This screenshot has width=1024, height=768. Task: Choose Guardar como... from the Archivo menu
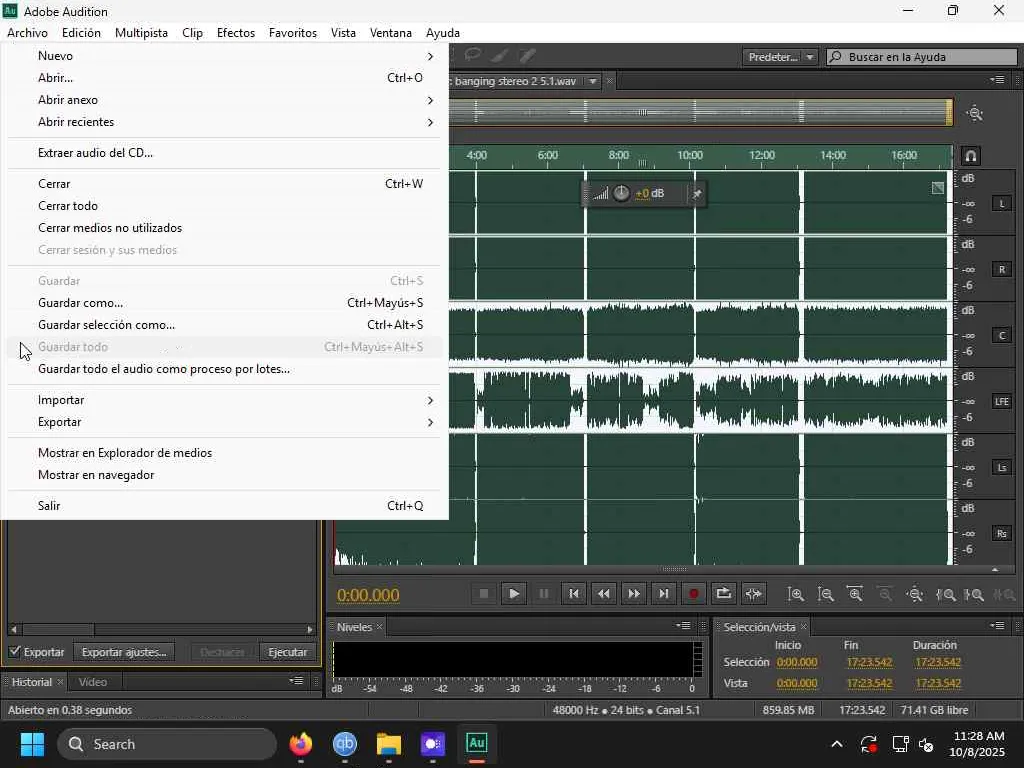(x=80, y=303)
